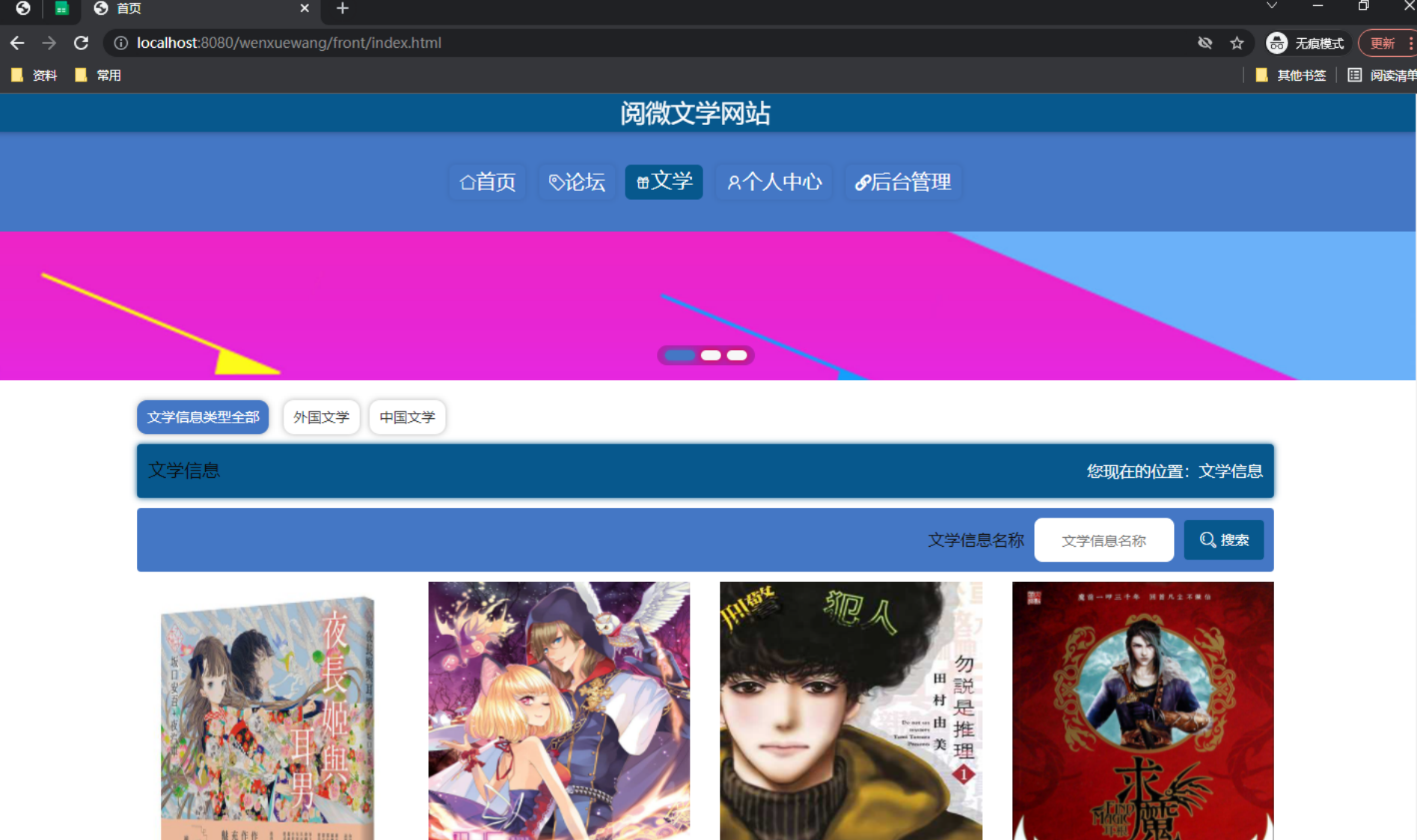
Task: Open the 求魔 red book cover
Action: coord(1142,711)
